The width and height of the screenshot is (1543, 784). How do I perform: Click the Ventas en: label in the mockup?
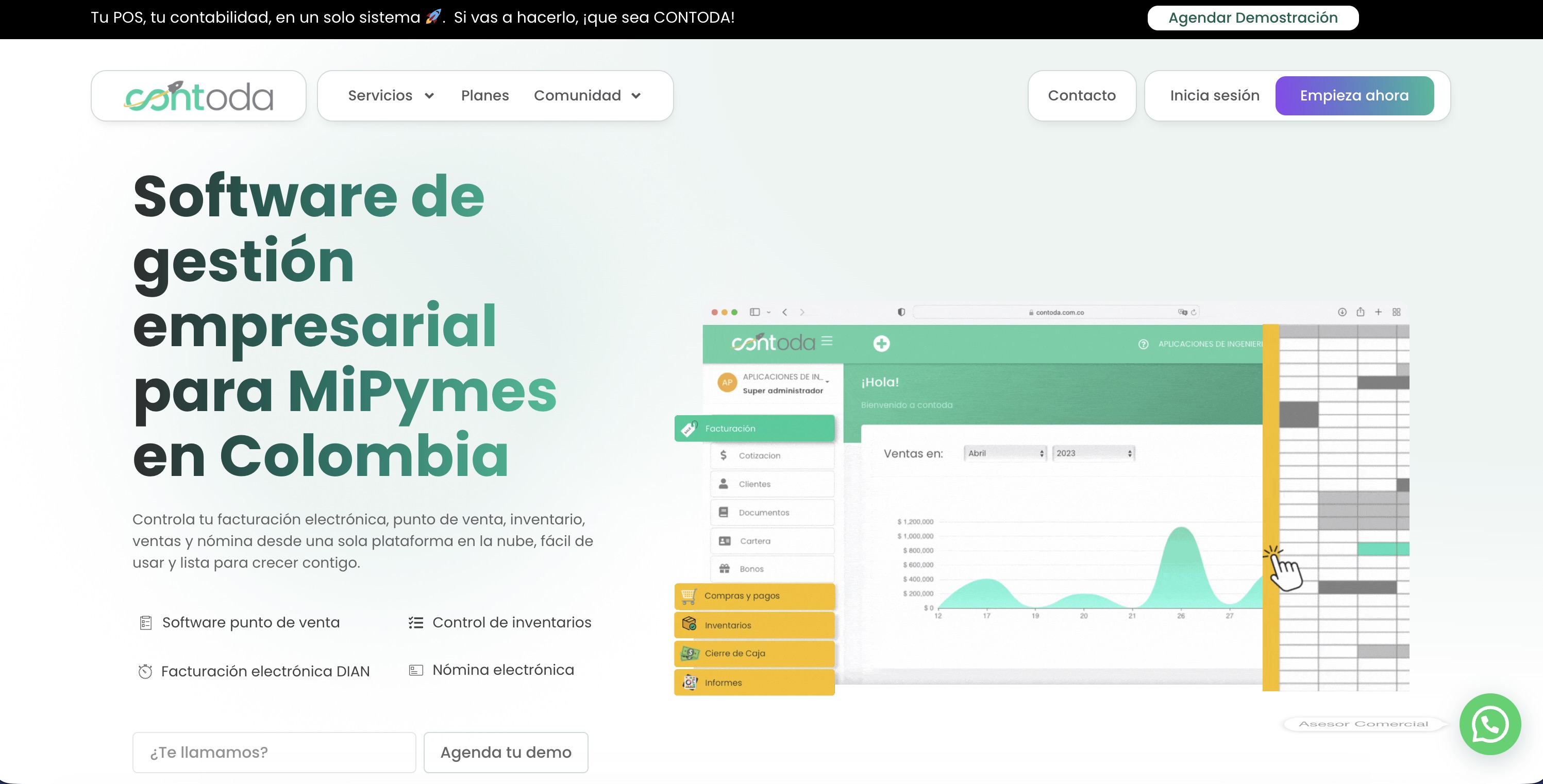913,454
